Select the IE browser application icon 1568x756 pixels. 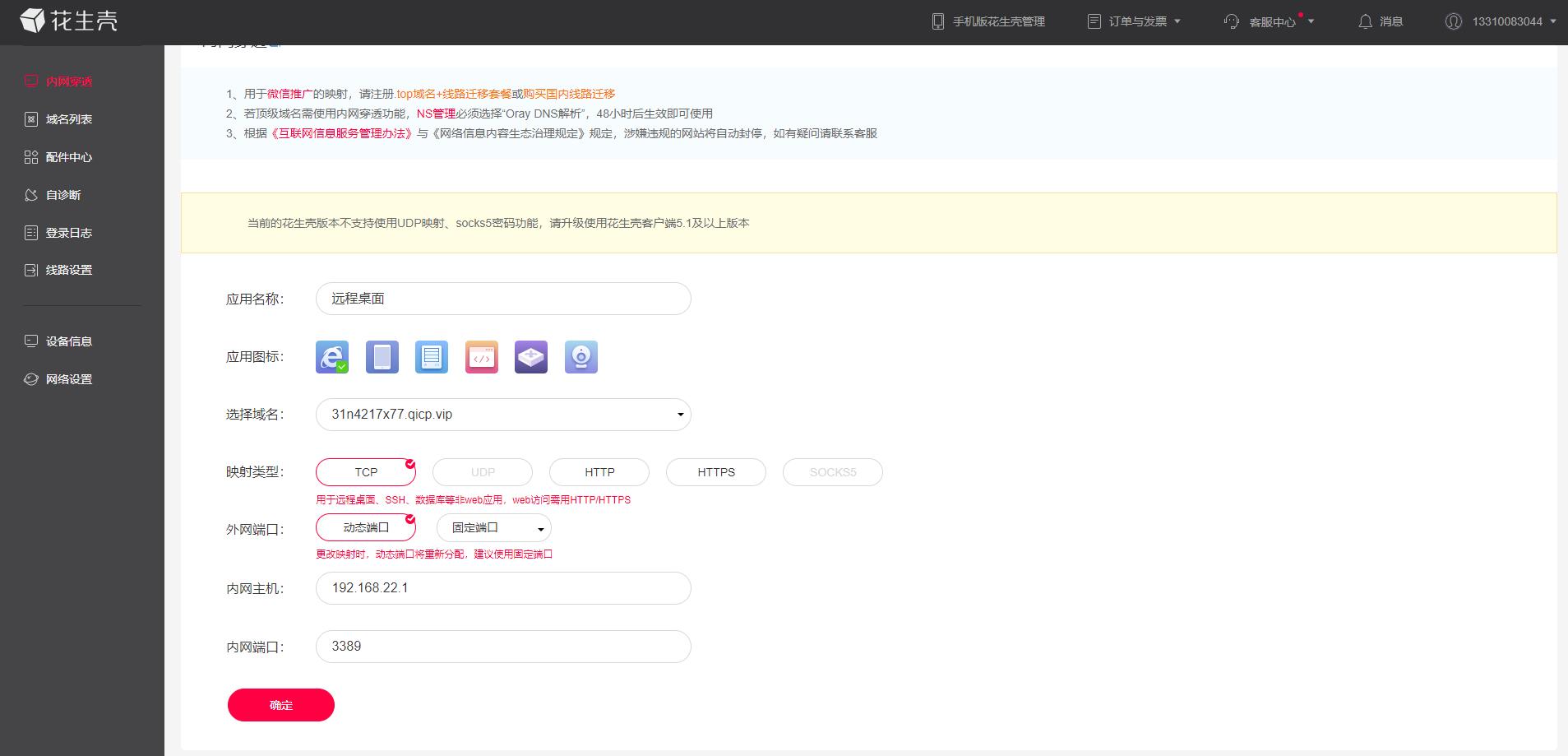coord(331,356)
